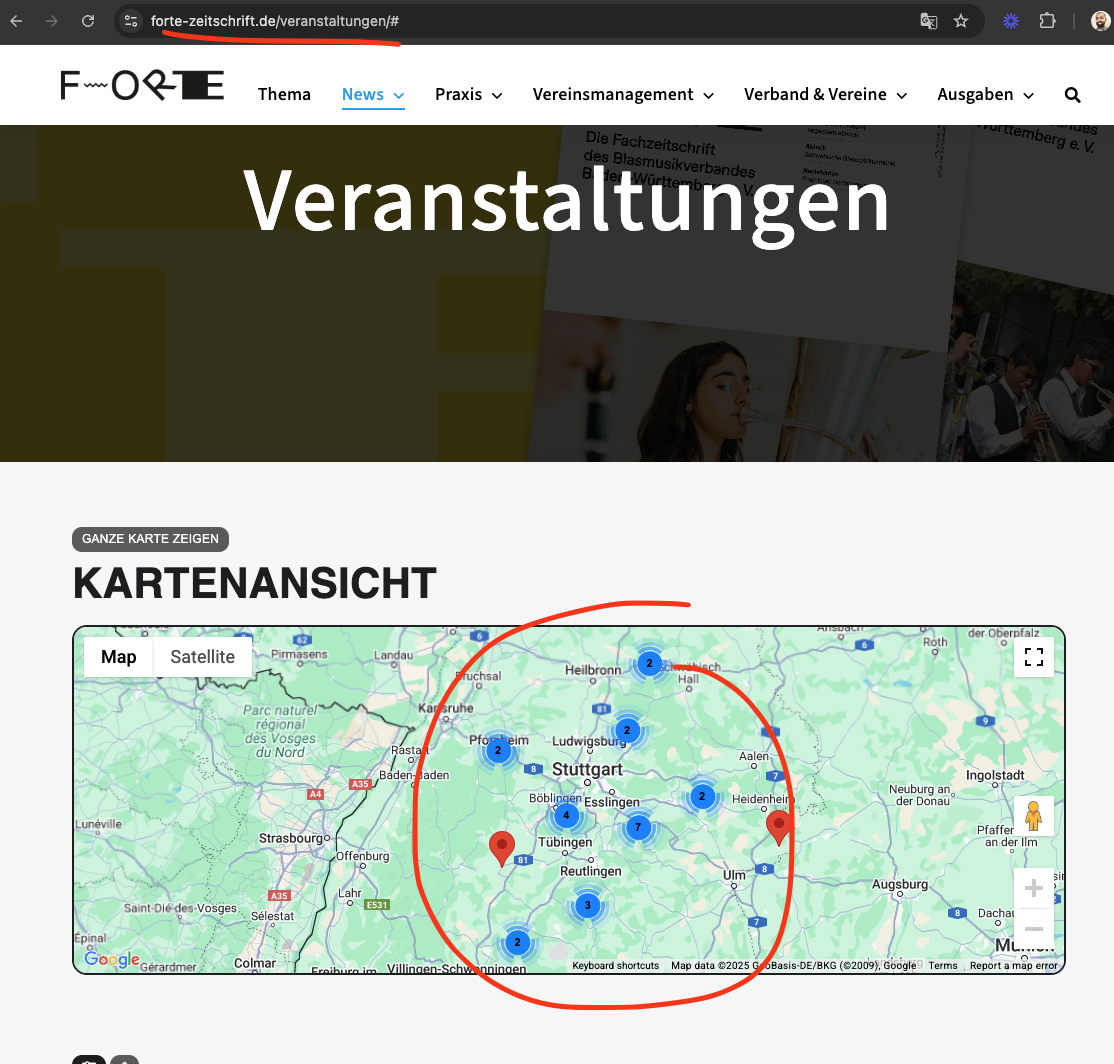
Task: Open map Keyboard shortcuts
Action: coord(615,966)
